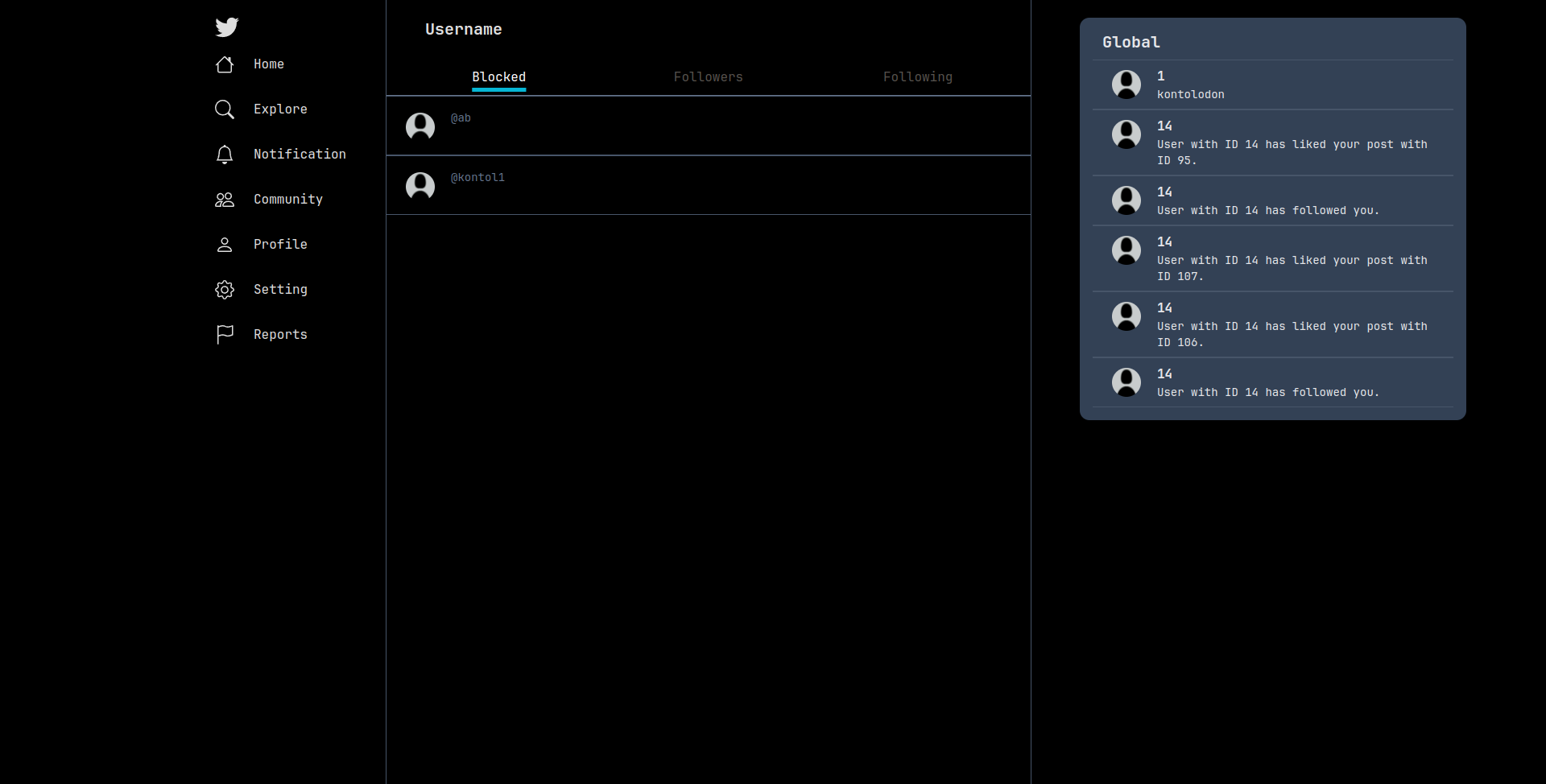Click avatar of blocked user @ab
This screenshot has height=784, width=1546.
pos(420,126)
